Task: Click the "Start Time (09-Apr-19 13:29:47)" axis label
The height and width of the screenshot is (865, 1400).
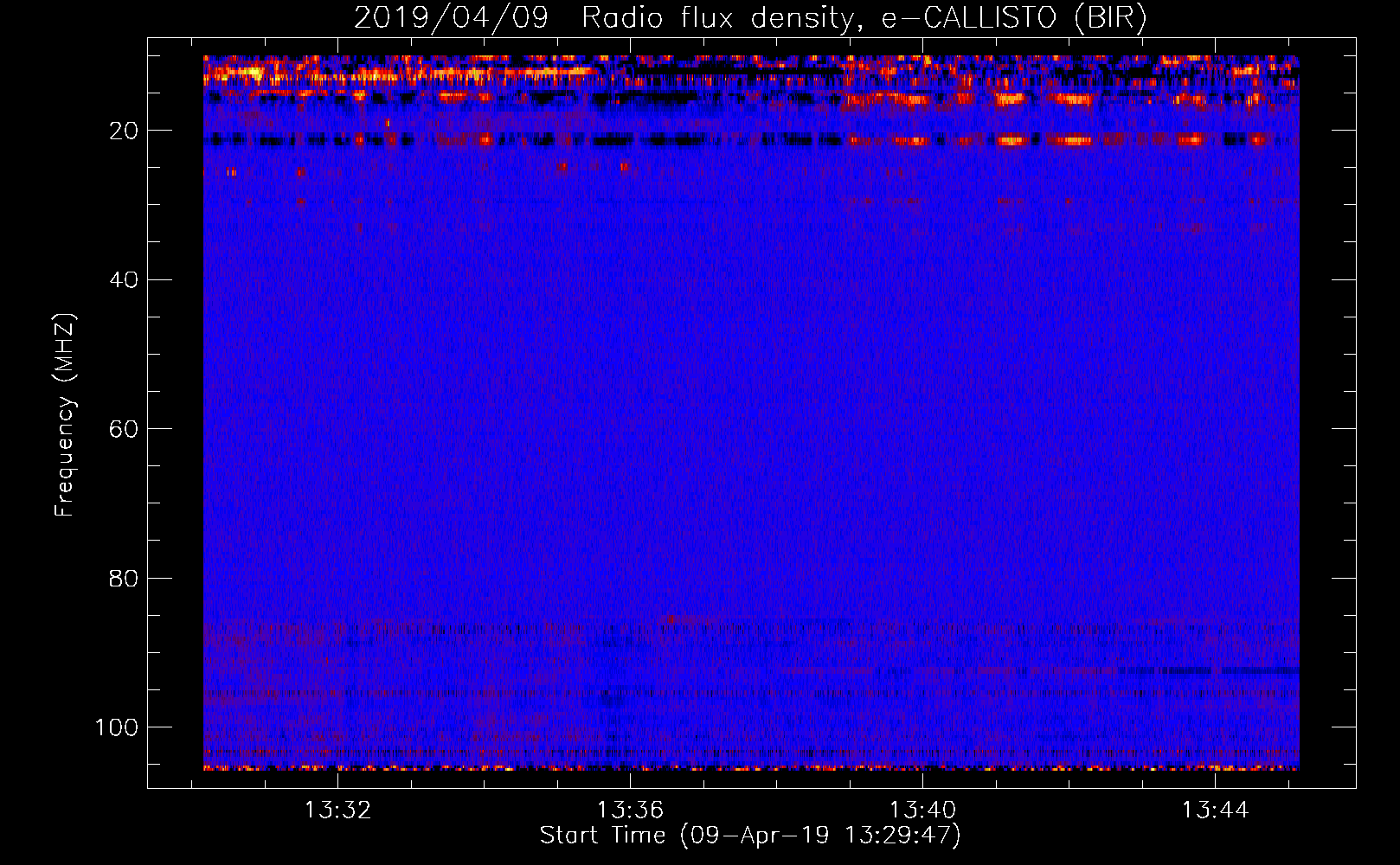Action: [x=750, y=836]
